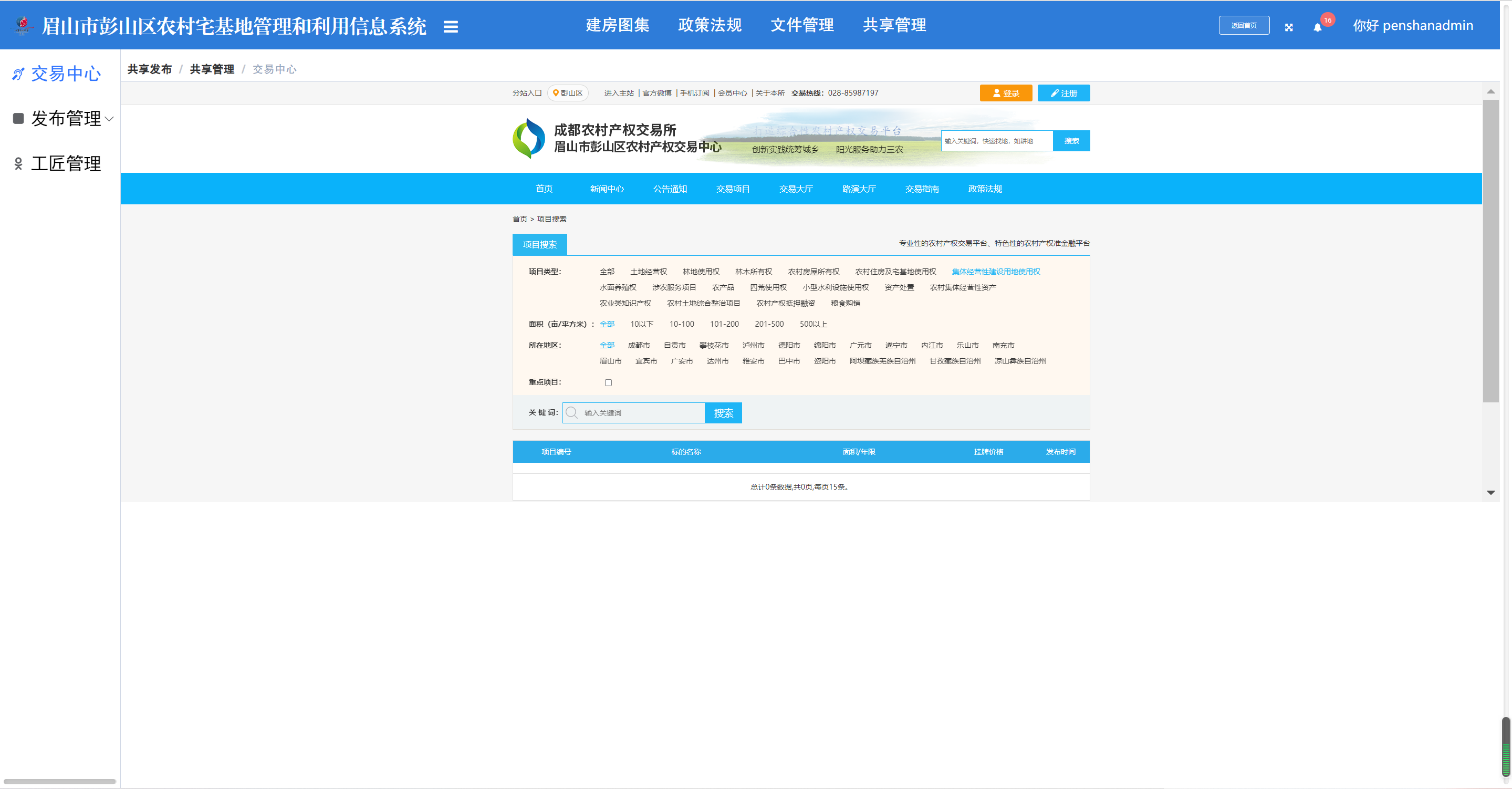Viewport: 1512px width, 789px height.
Task: Open the 共享管理 top menu
Action: coord(894,25)
